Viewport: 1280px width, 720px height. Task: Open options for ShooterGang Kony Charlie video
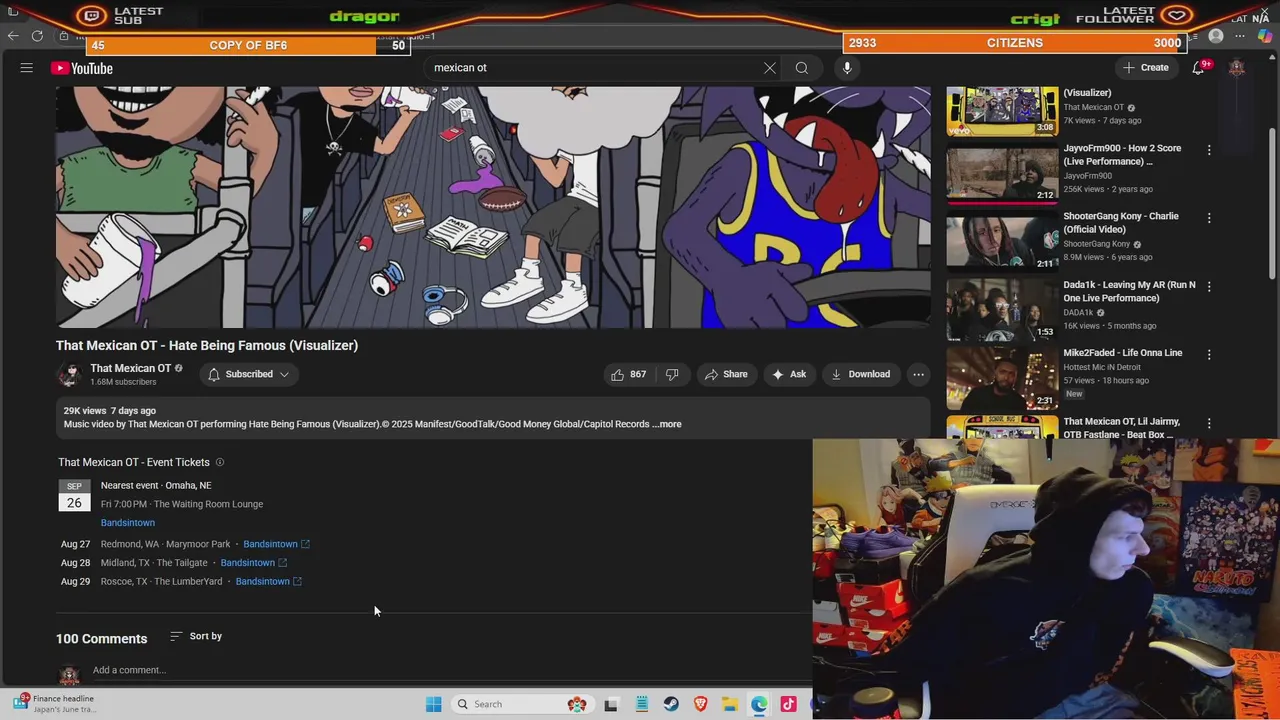(x=1209, y=218)
